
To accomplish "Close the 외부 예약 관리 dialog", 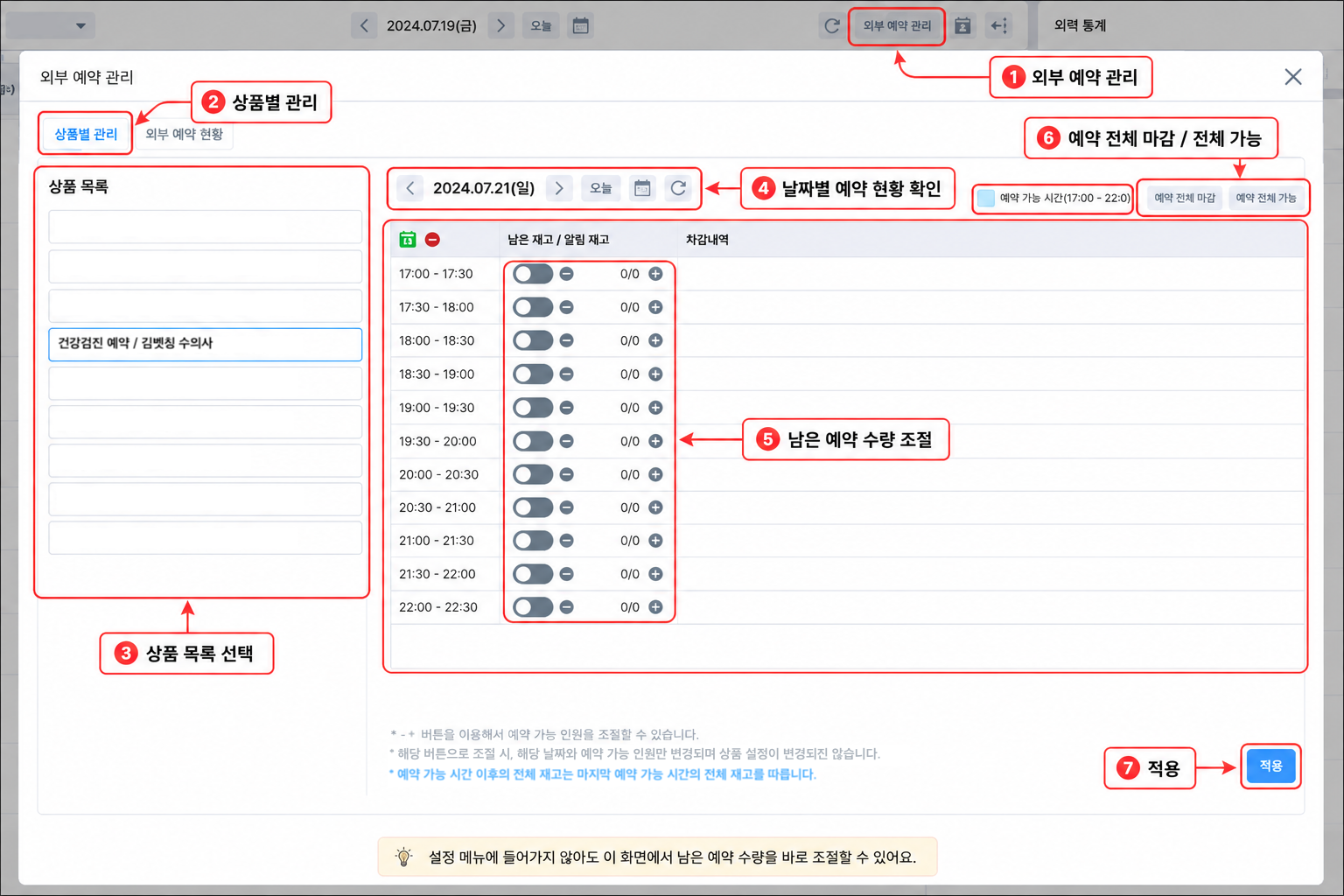I will tap(1292, 77).
